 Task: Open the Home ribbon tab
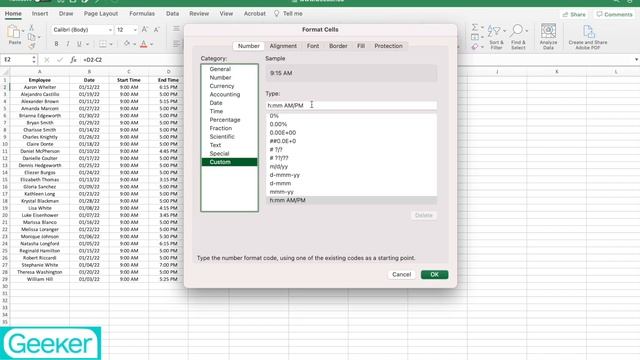coord(13,13)
